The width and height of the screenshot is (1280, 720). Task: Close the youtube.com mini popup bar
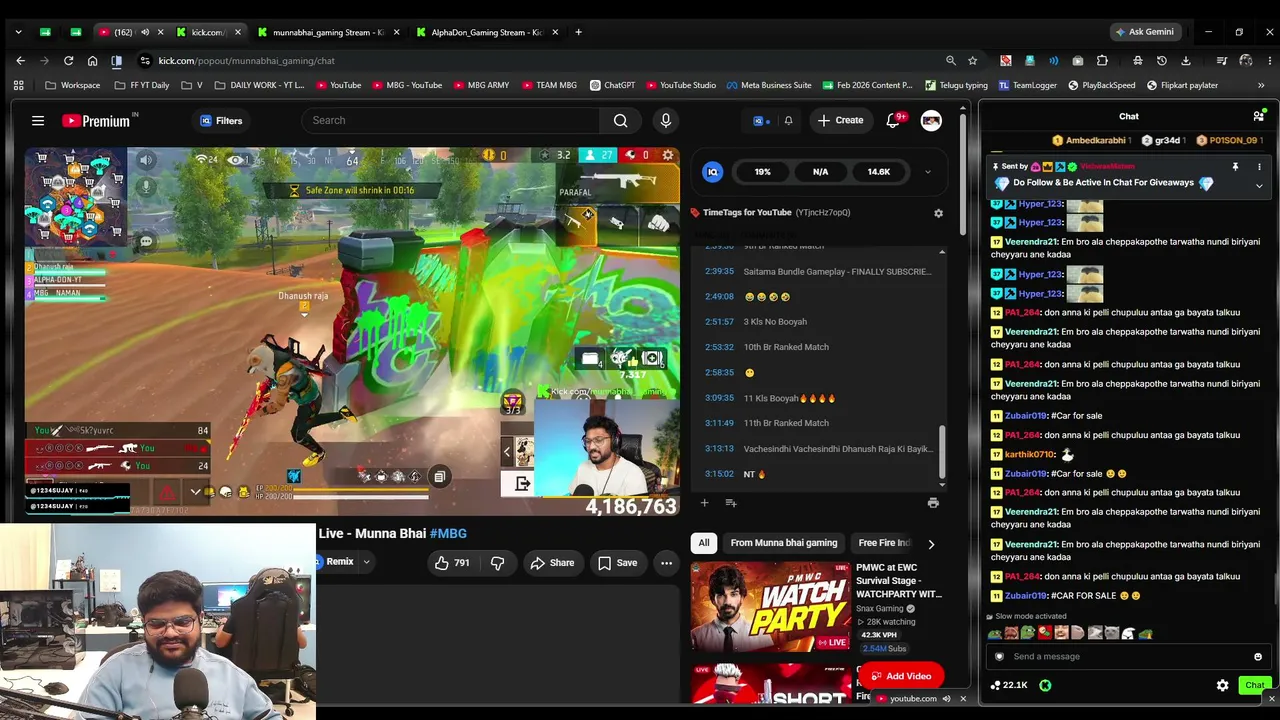point(963,699)
